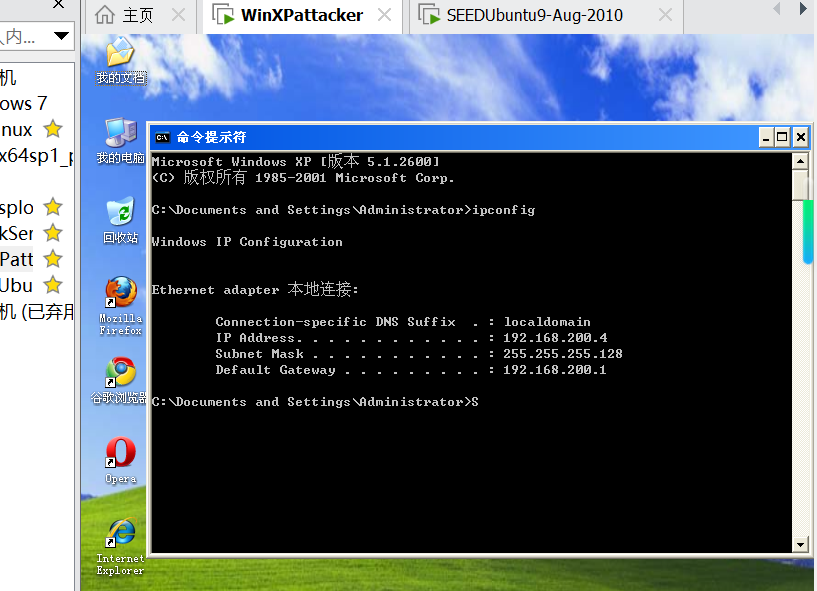This screenshot has height=591, width=817.
Task: Select the 回收站 recycle bin icon
Action: coord(120,220)
